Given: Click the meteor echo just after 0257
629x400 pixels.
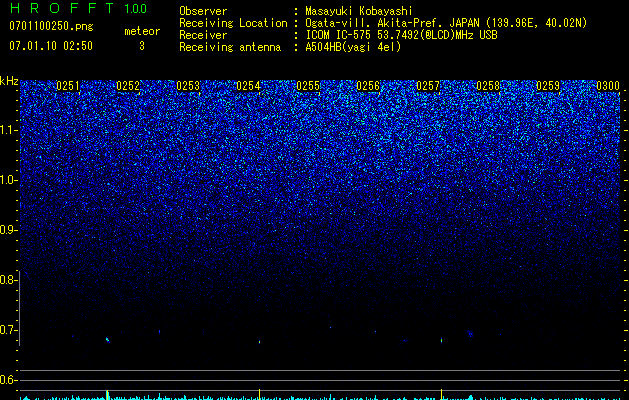Looking at the screenshot, I should coord(442,340).
